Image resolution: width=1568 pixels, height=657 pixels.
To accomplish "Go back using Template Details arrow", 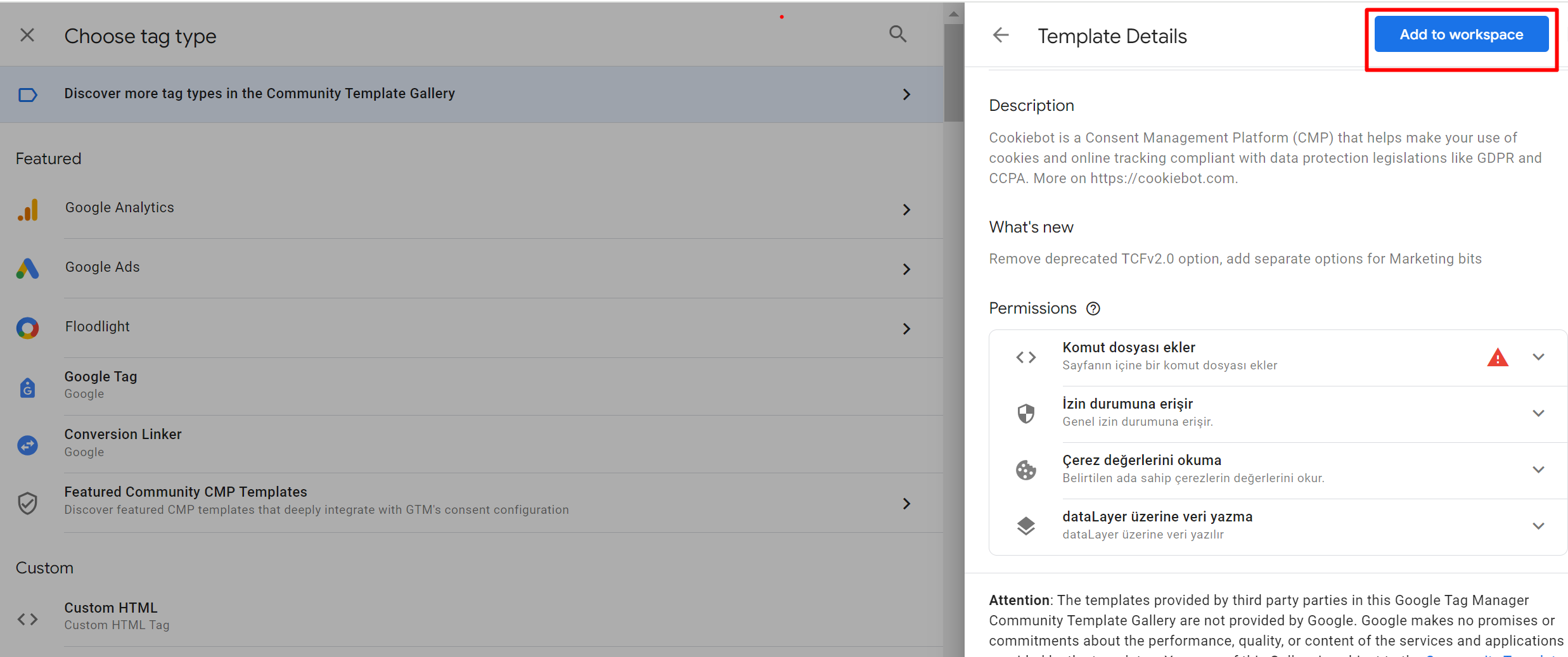I will tap(1001, 35).
